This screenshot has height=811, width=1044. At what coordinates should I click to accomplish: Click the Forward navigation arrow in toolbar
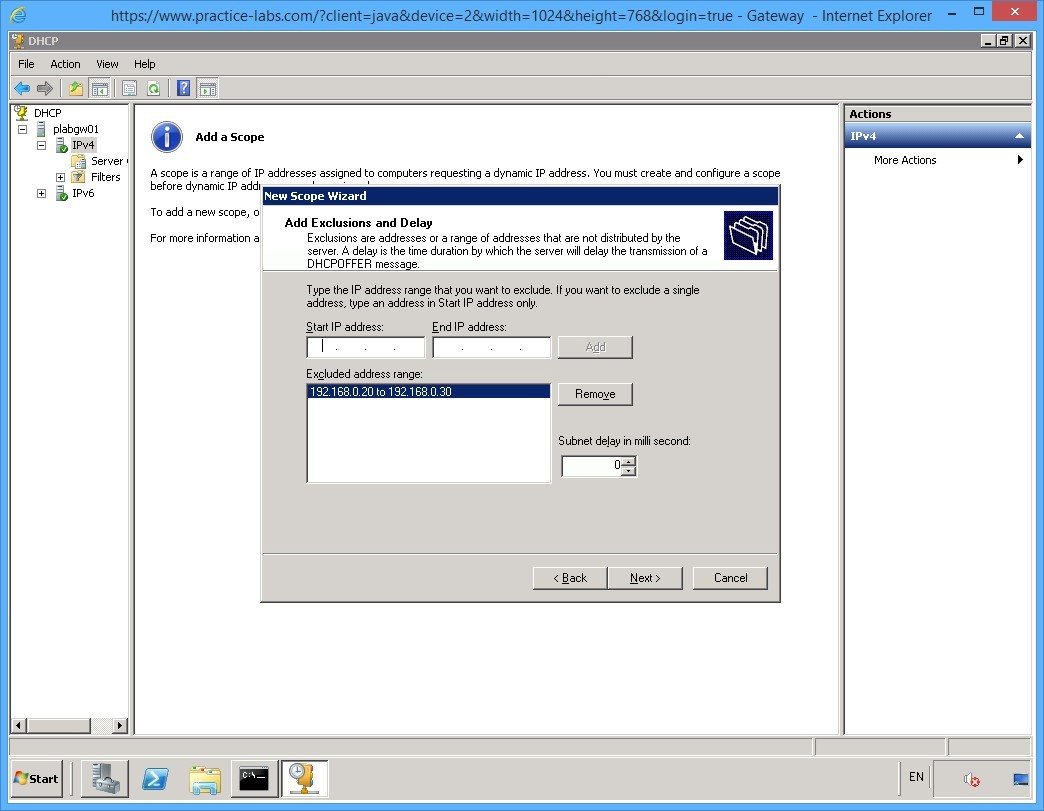pyautogui.click(x=45, y=88)
